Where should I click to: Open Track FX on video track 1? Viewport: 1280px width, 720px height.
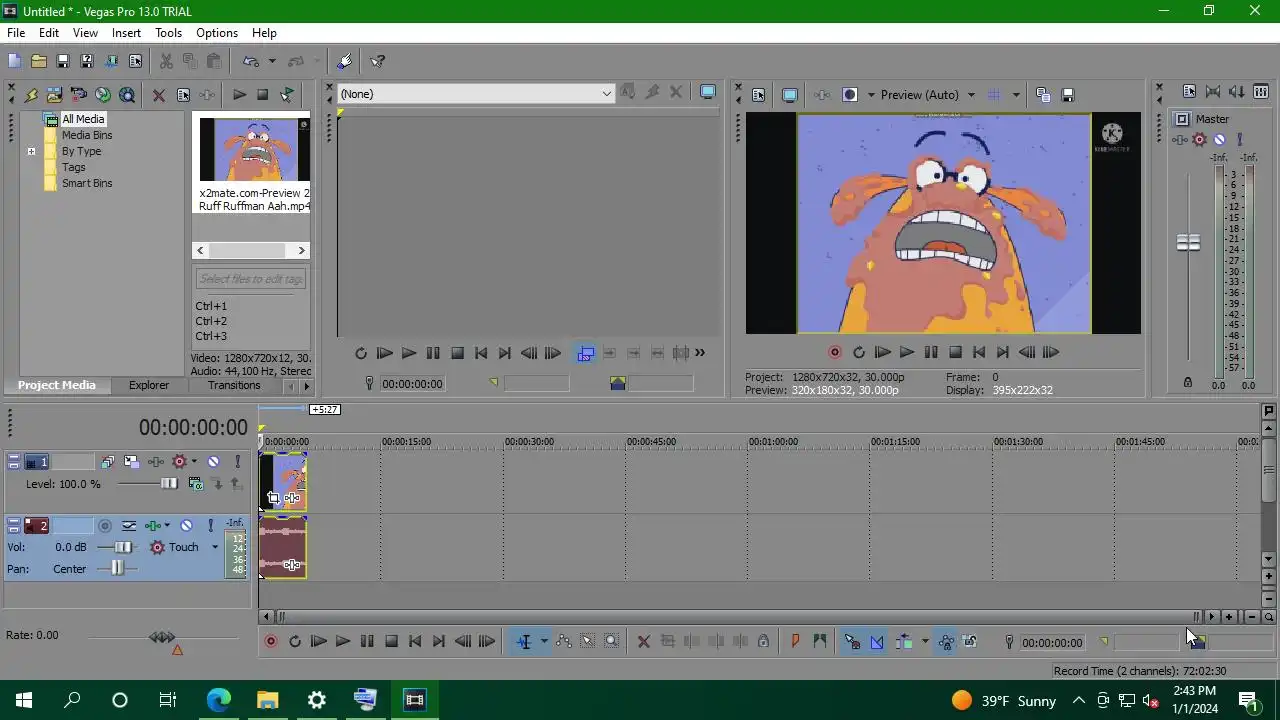click(x=155, y=462)
